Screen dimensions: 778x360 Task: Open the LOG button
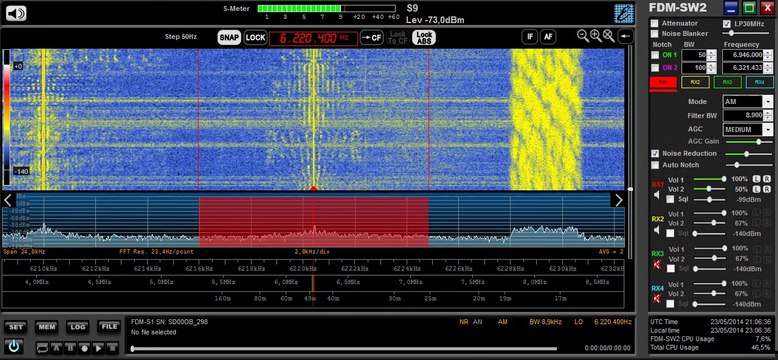coord(77,327)
